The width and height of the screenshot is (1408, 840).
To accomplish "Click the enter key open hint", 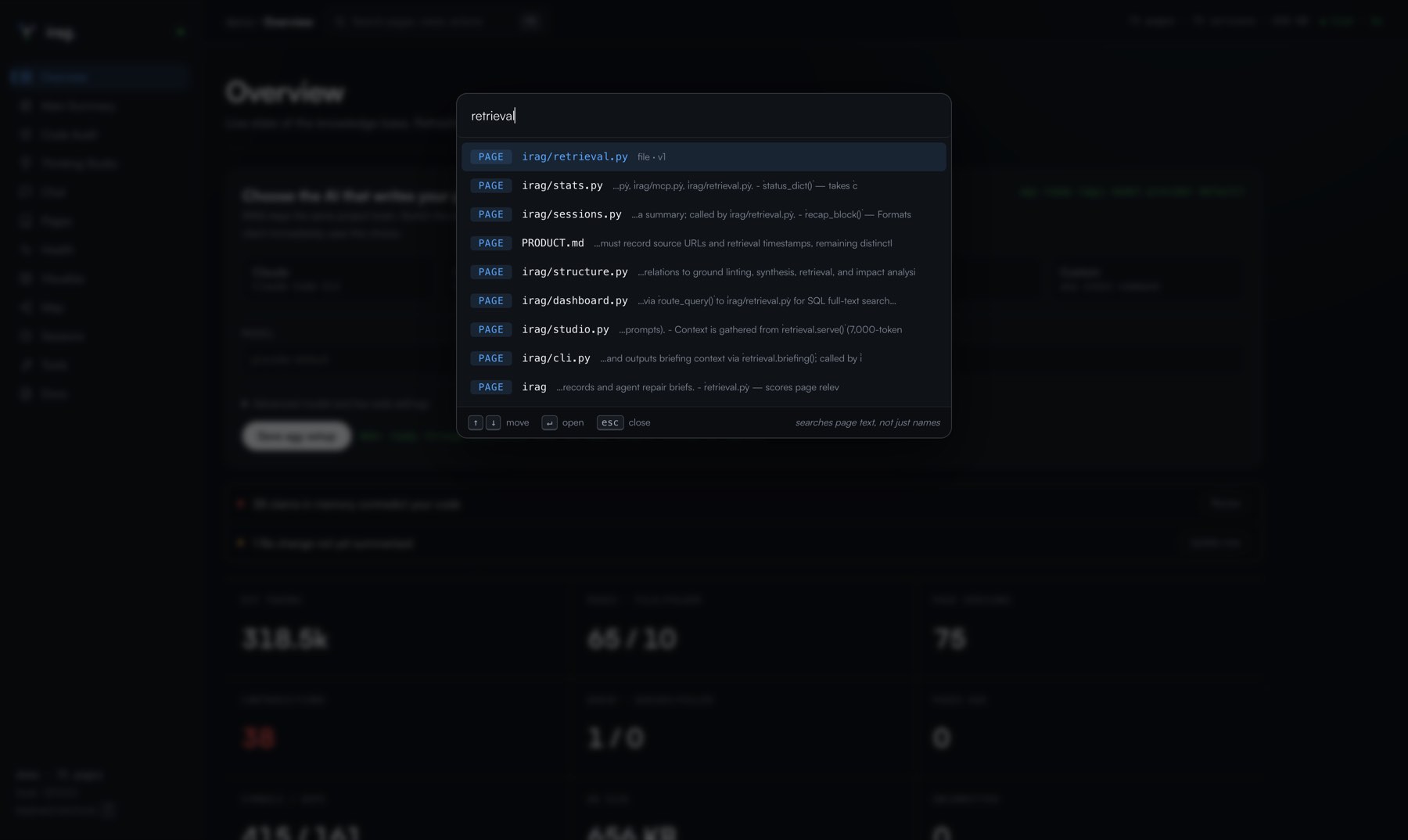I will (x=550, y=422).
